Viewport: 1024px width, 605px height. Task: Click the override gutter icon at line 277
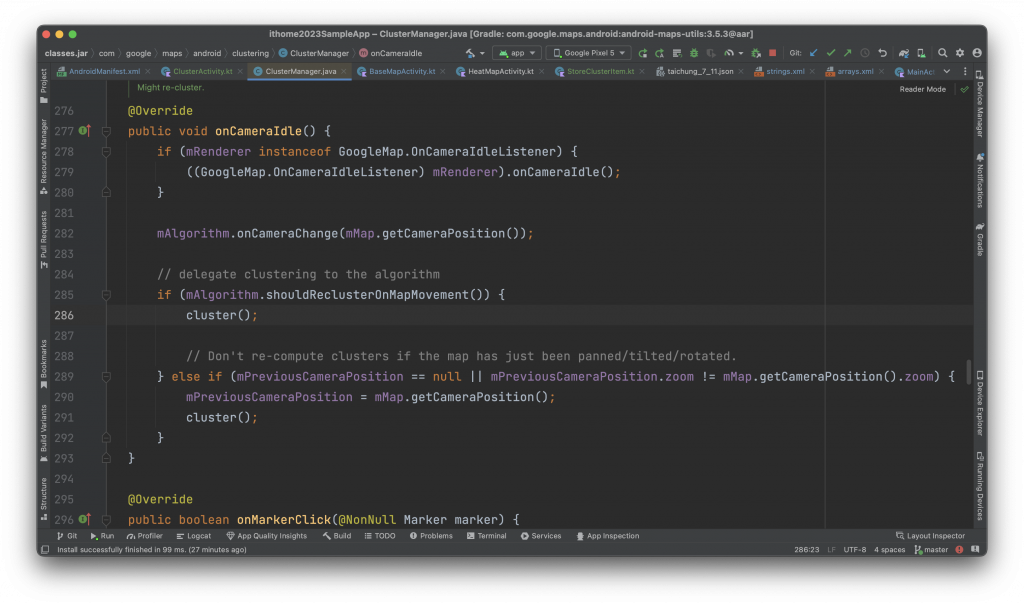point(84,130)
